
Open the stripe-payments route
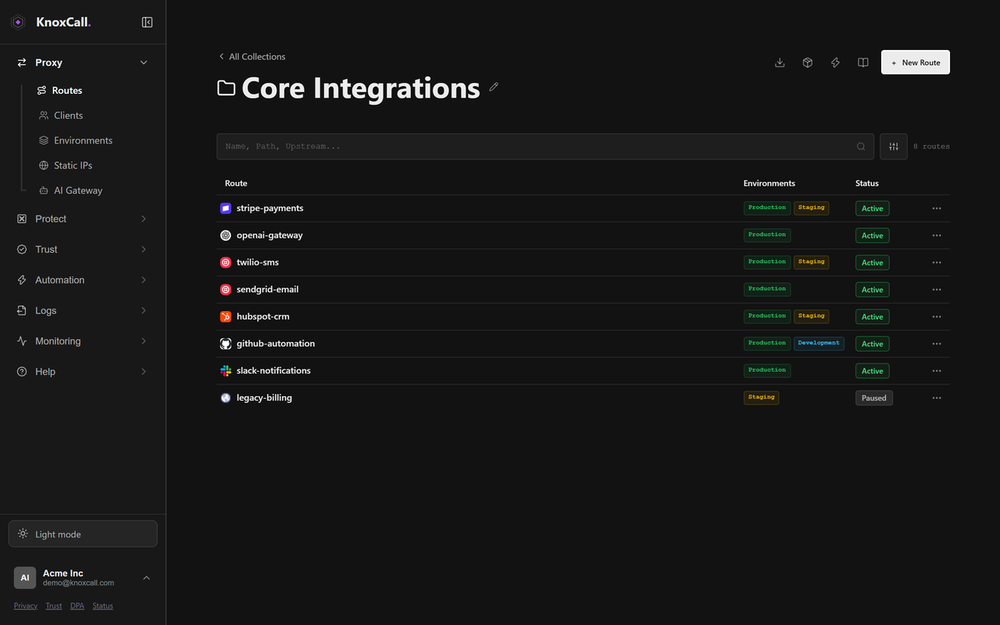tap(270, 209)
